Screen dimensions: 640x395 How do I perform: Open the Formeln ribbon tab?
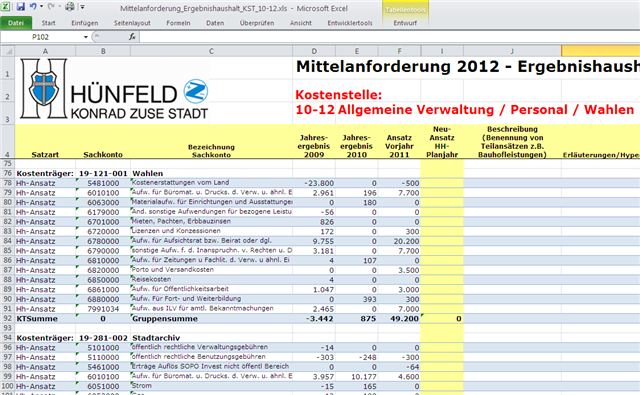pyautogui.click(x=178, y=23)
